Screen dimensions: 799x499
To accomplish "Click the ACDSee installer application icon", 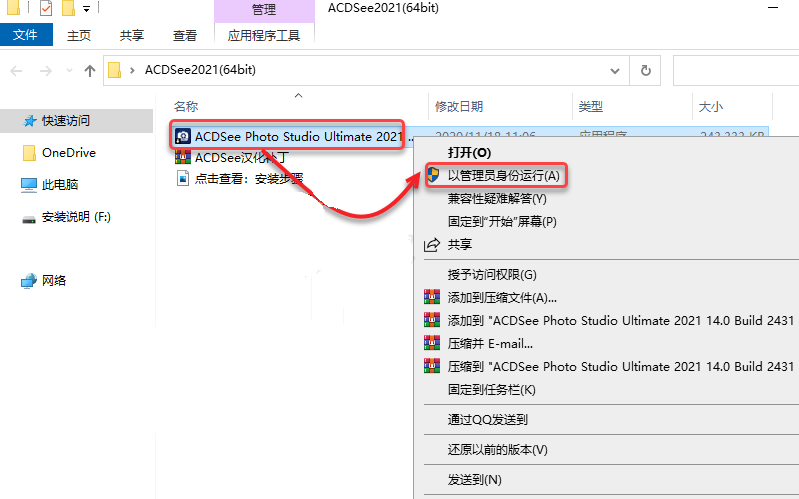I will [182, 136].
